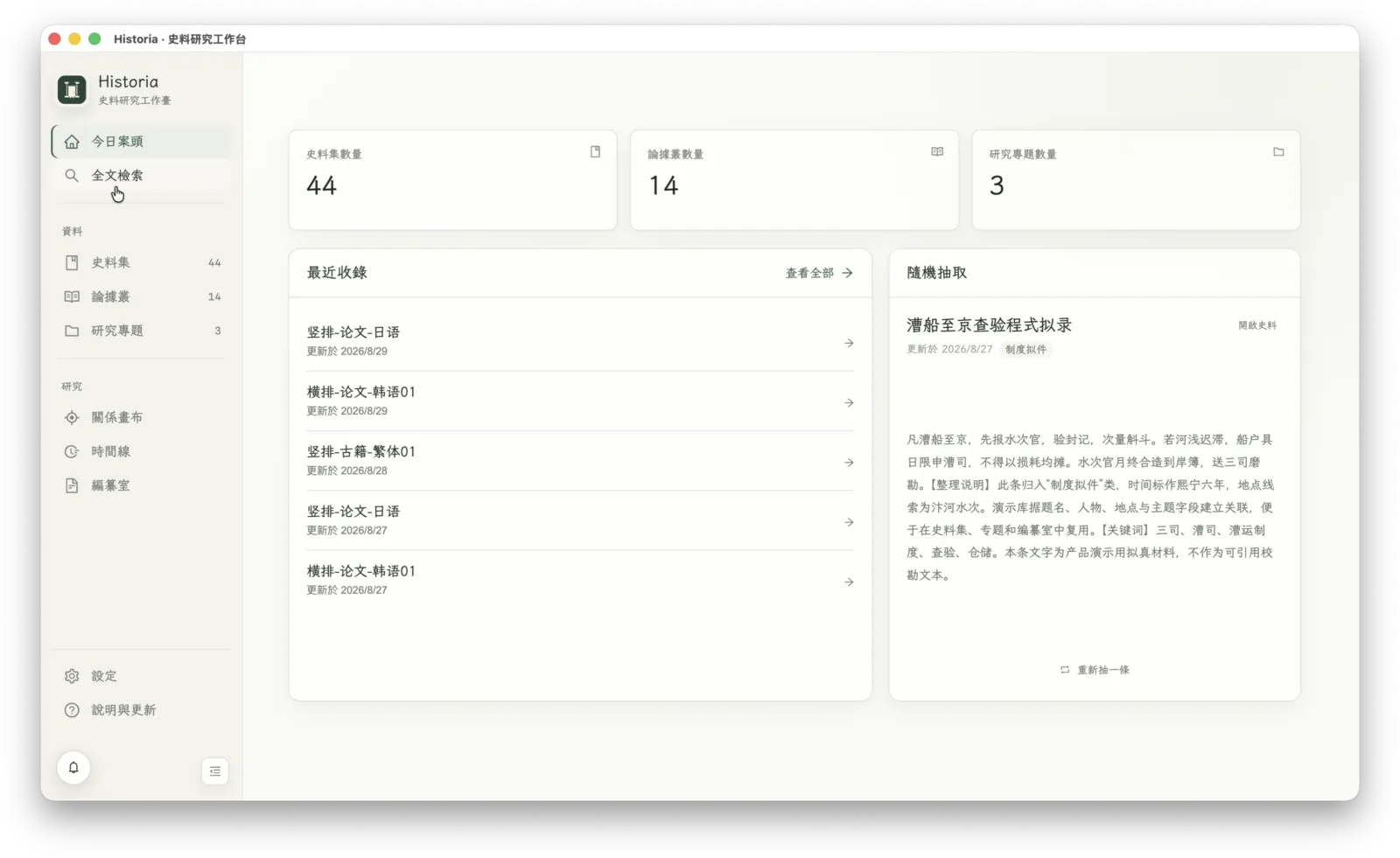Go to 史料集 in sidebar

click(x=142, y=262)
